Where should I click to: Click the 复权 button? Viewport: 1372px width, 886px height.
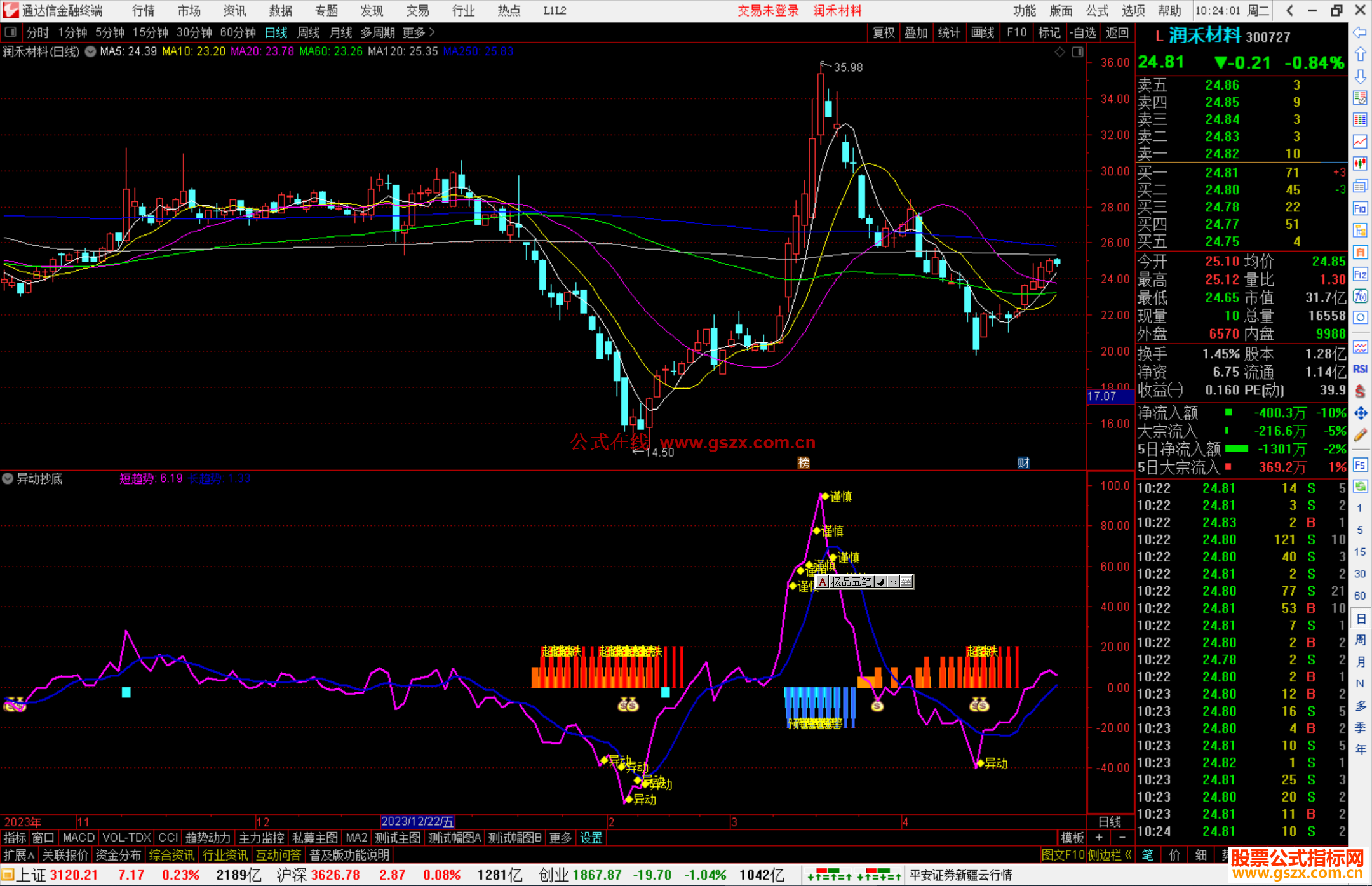tap(883, 32)
